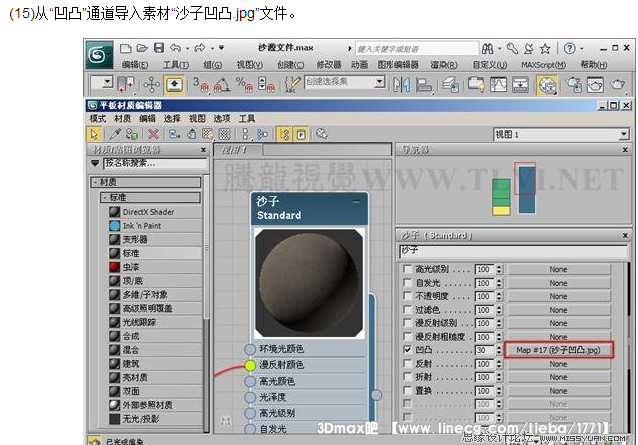The image size is (638, 445).
Task: Enable the 自发光 map checkbox
Action: (407, 283)
